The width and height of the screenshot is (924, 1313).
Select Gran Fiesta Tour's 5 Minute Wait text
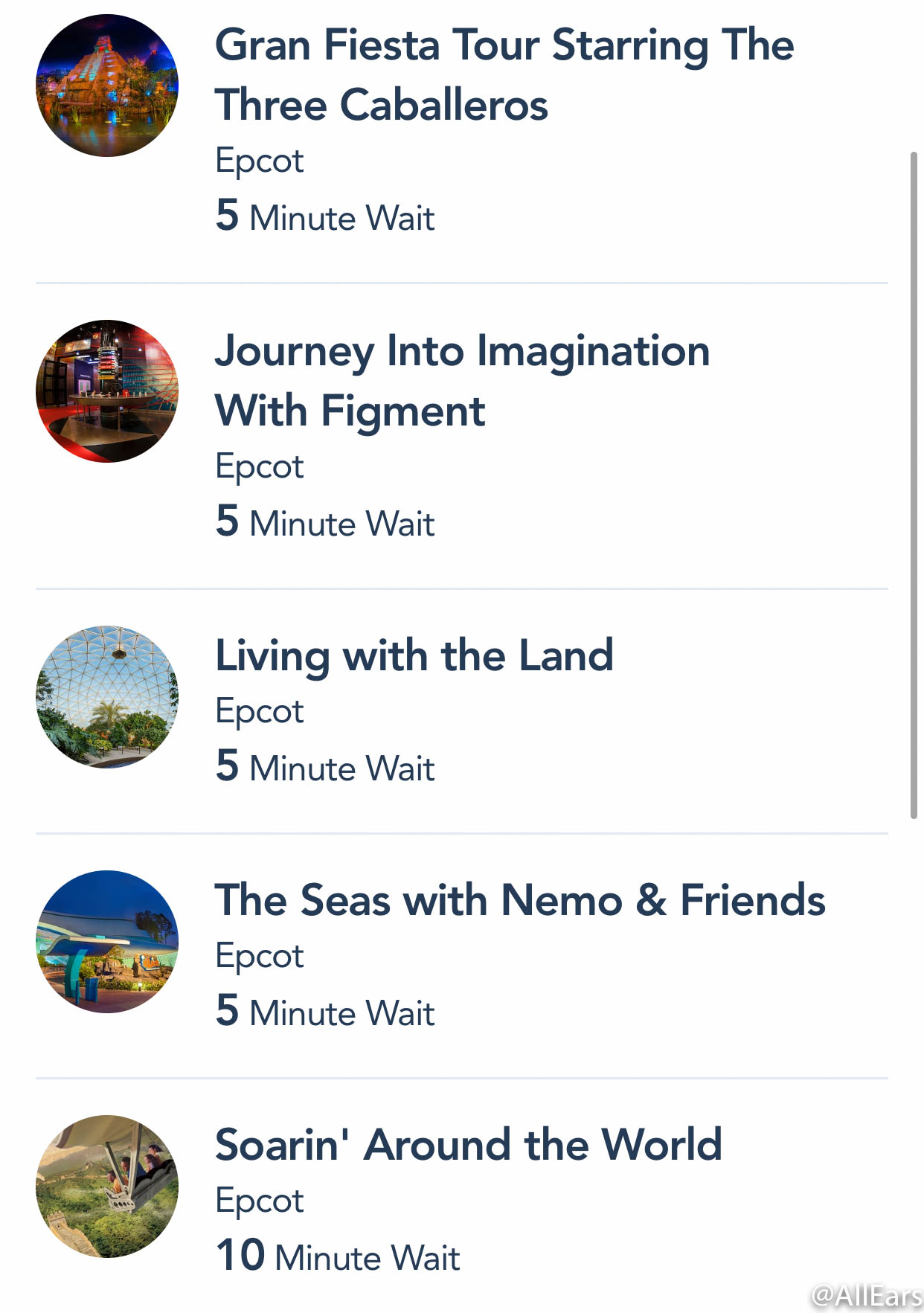coord(325,216)
